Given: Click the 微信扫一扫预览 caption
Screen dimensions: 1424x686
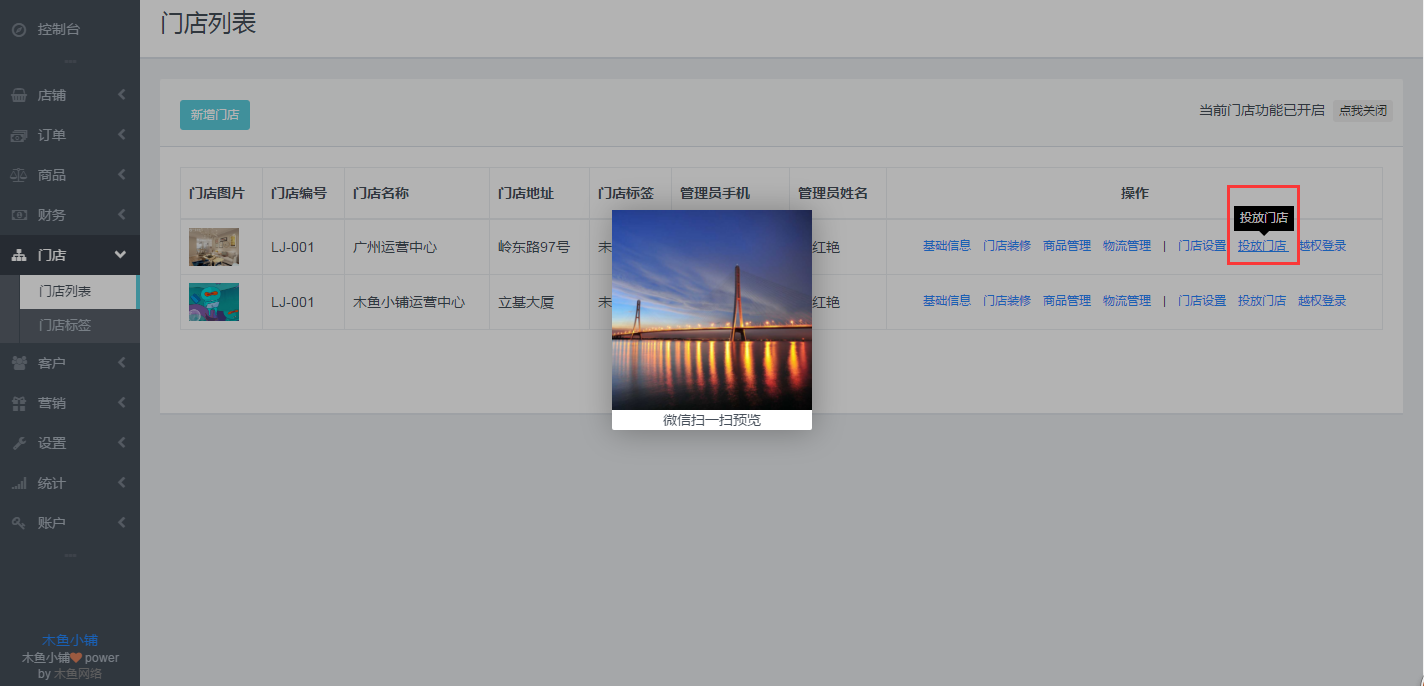Looking at the screenshot, I should [712, 420].
